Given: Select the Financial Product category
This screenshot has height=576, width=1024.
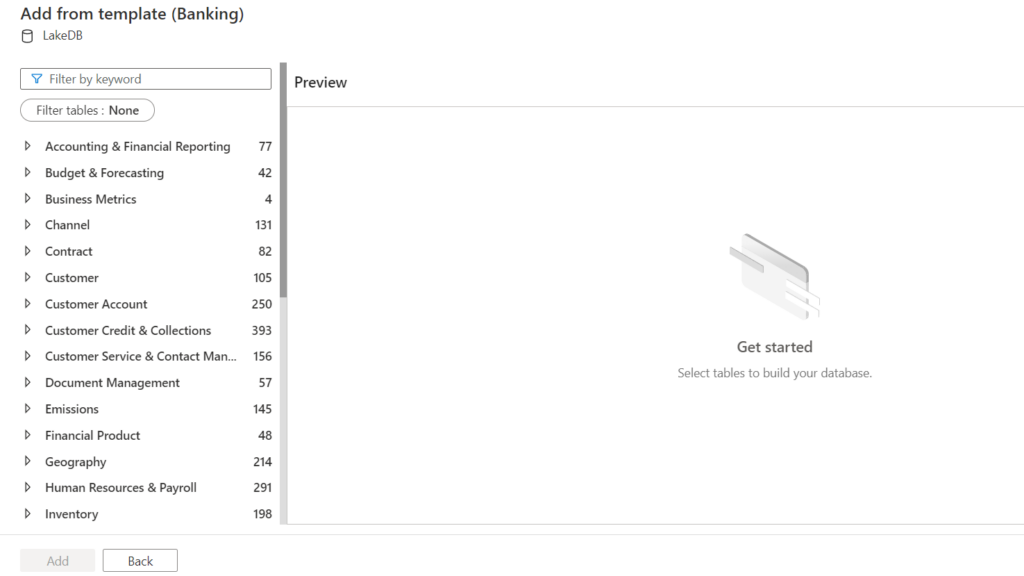Looking at the screenshot, I should pos(92,435).
